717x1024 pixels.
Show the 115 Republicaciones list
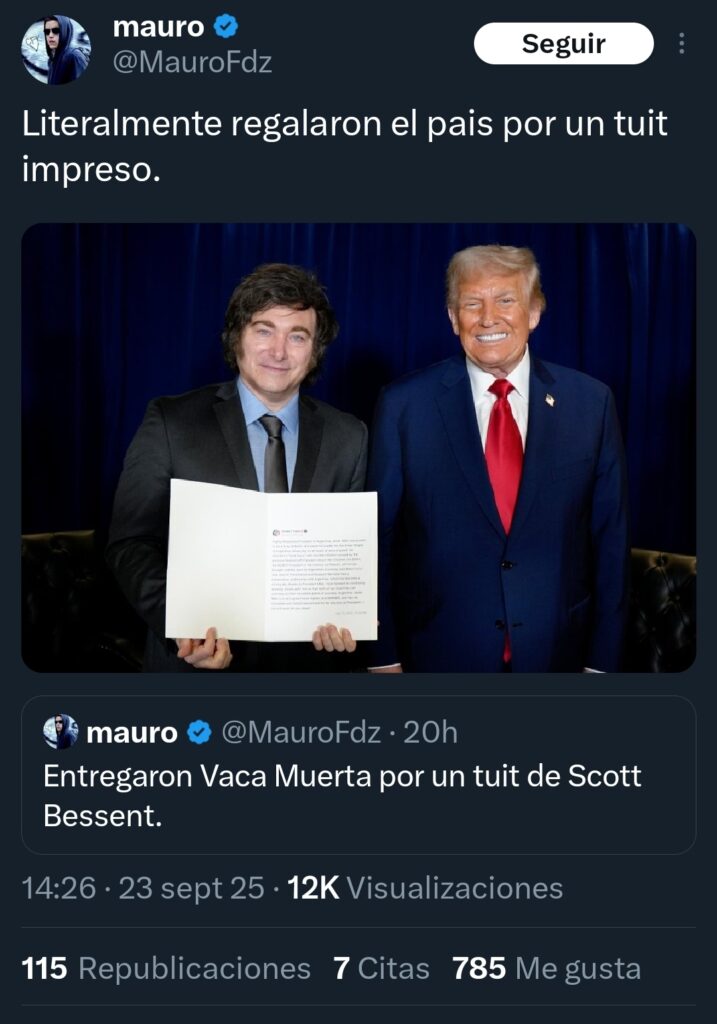pos(166,968)
